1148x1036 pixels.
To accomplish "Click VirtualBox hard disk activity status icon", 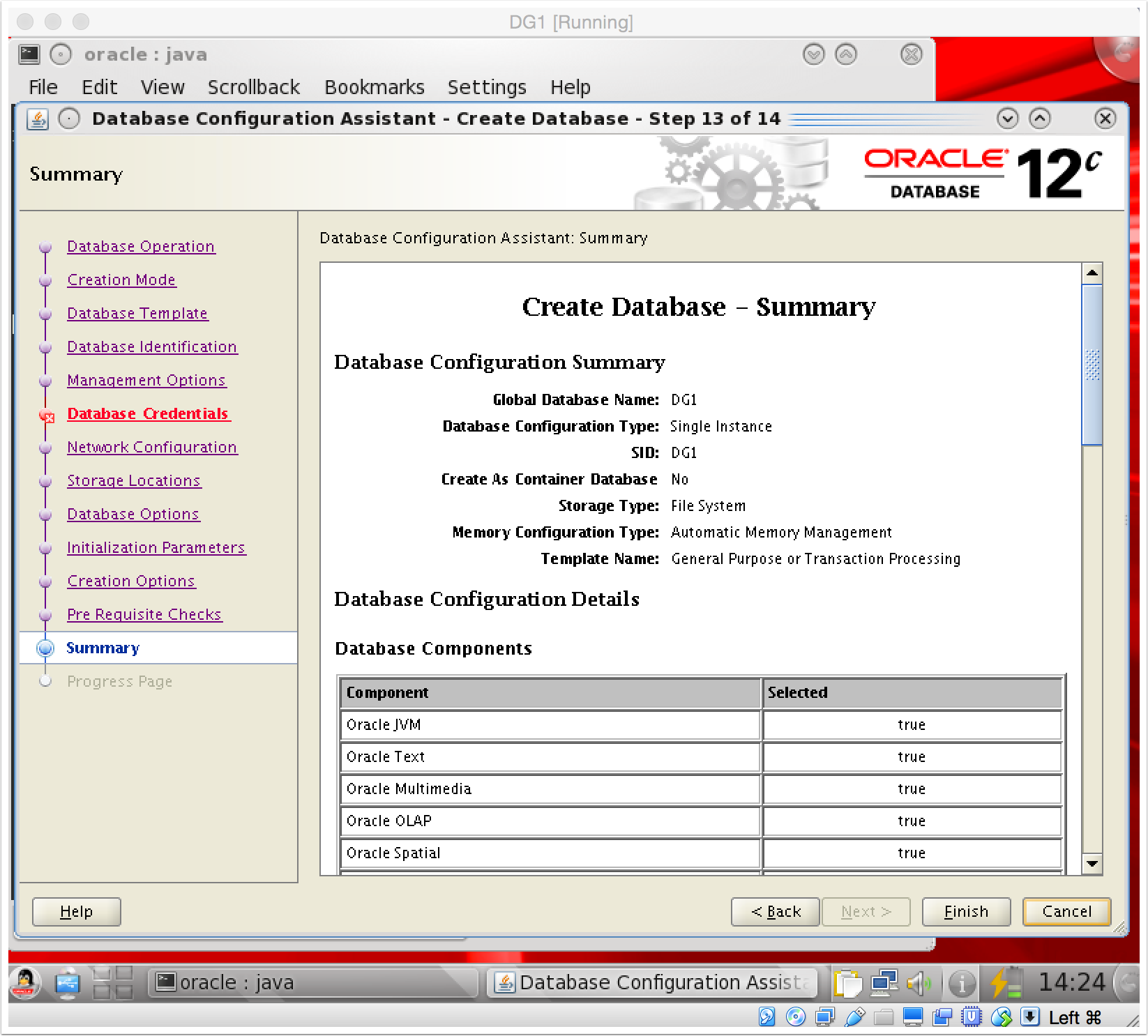I will click(x=766, y=1017).
